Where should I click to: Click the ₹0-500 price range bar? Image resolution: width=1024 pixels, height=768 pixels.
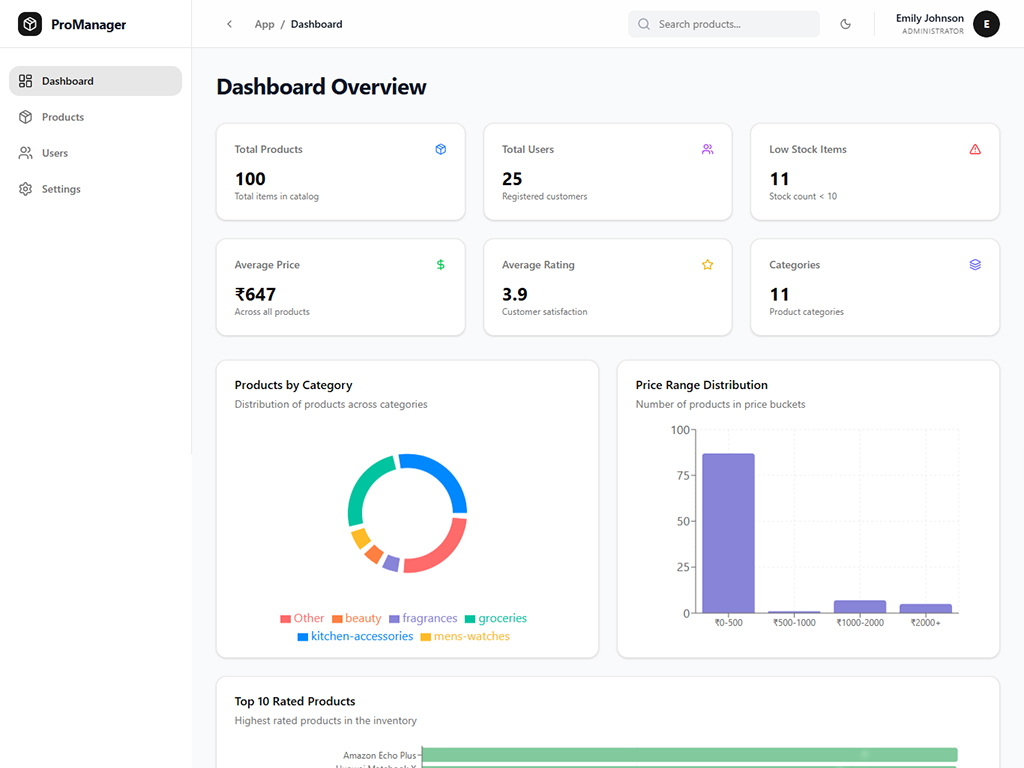click(x=728, y=533)
